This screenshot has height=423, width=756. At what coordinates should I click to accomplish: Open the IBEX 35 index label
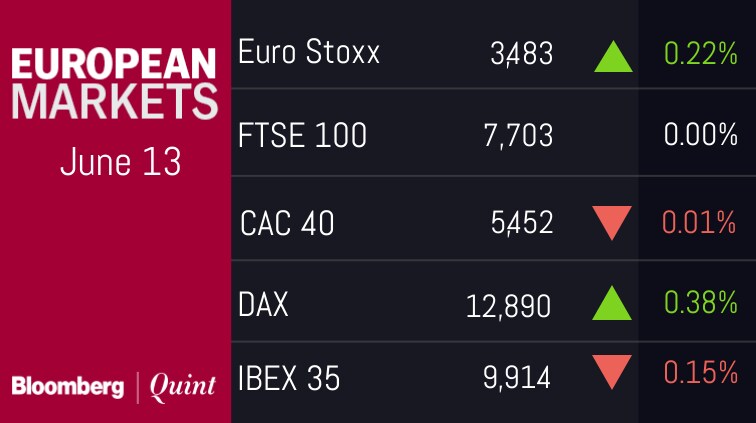click(289, 377)
